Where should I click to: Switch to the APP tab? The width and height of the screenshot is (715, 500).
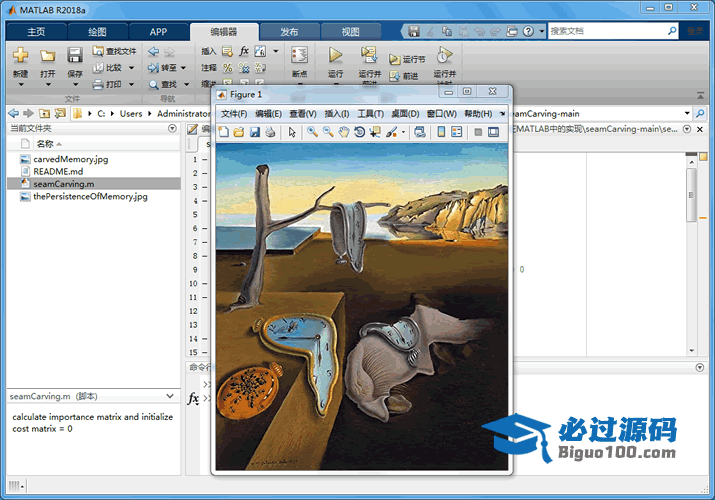point(159,32)
